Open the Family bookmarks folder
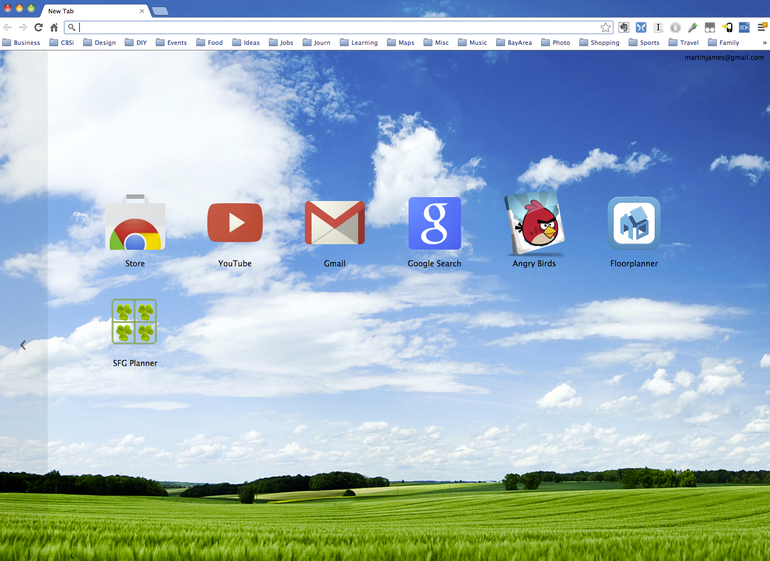Image resolution: width=770 pixels, height=561 pixels. click(724, 43)
